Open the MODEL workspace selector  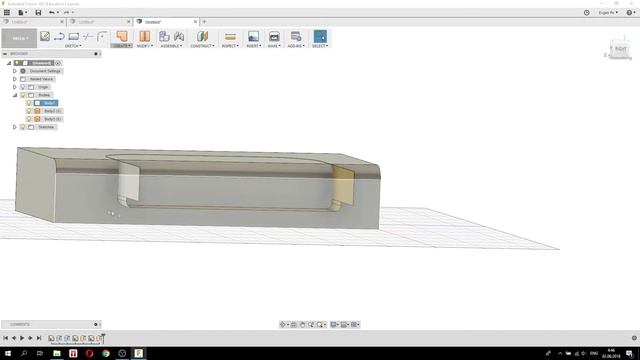(x=19, y=38)
